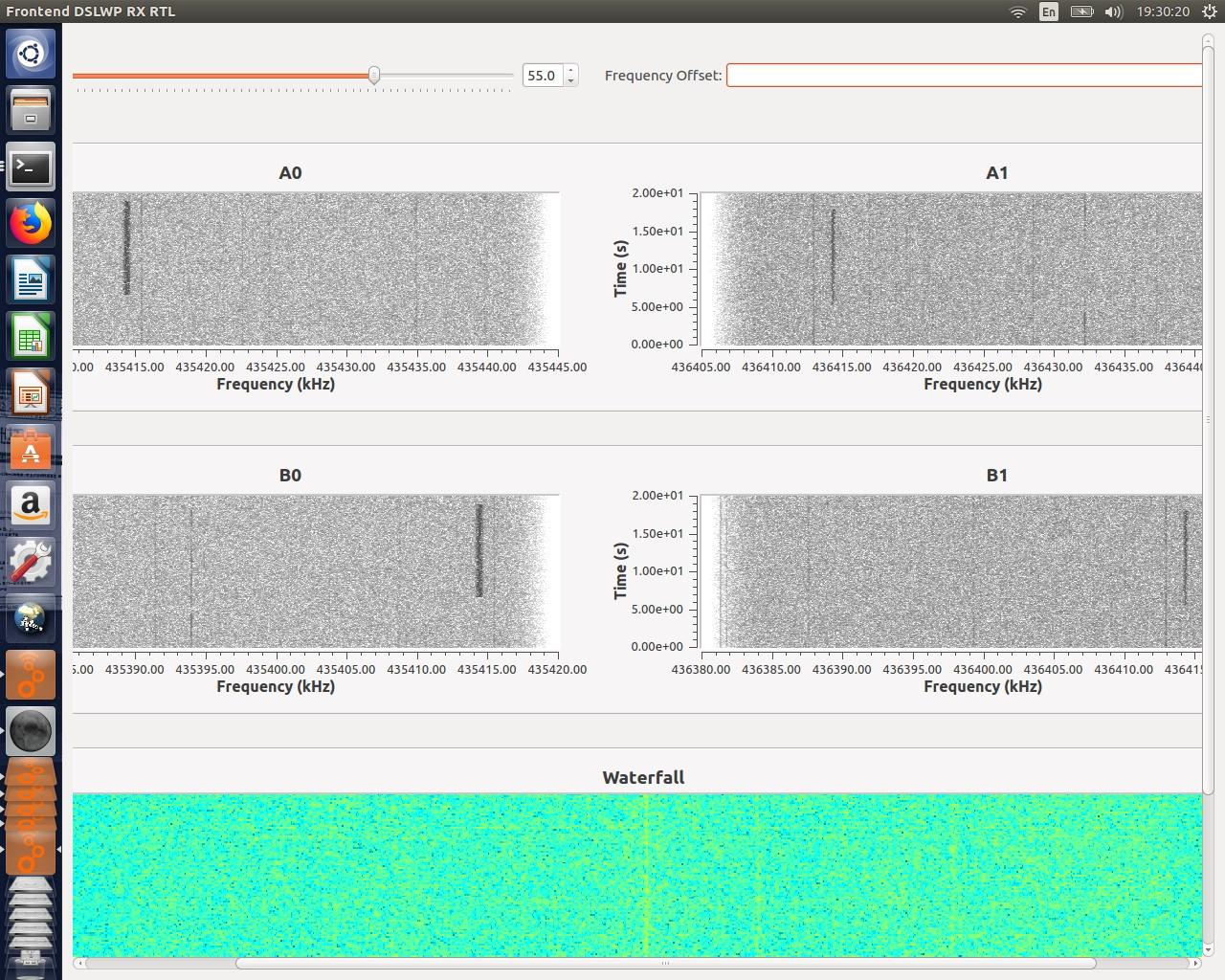Click the gain slider handle

[374, 76]
